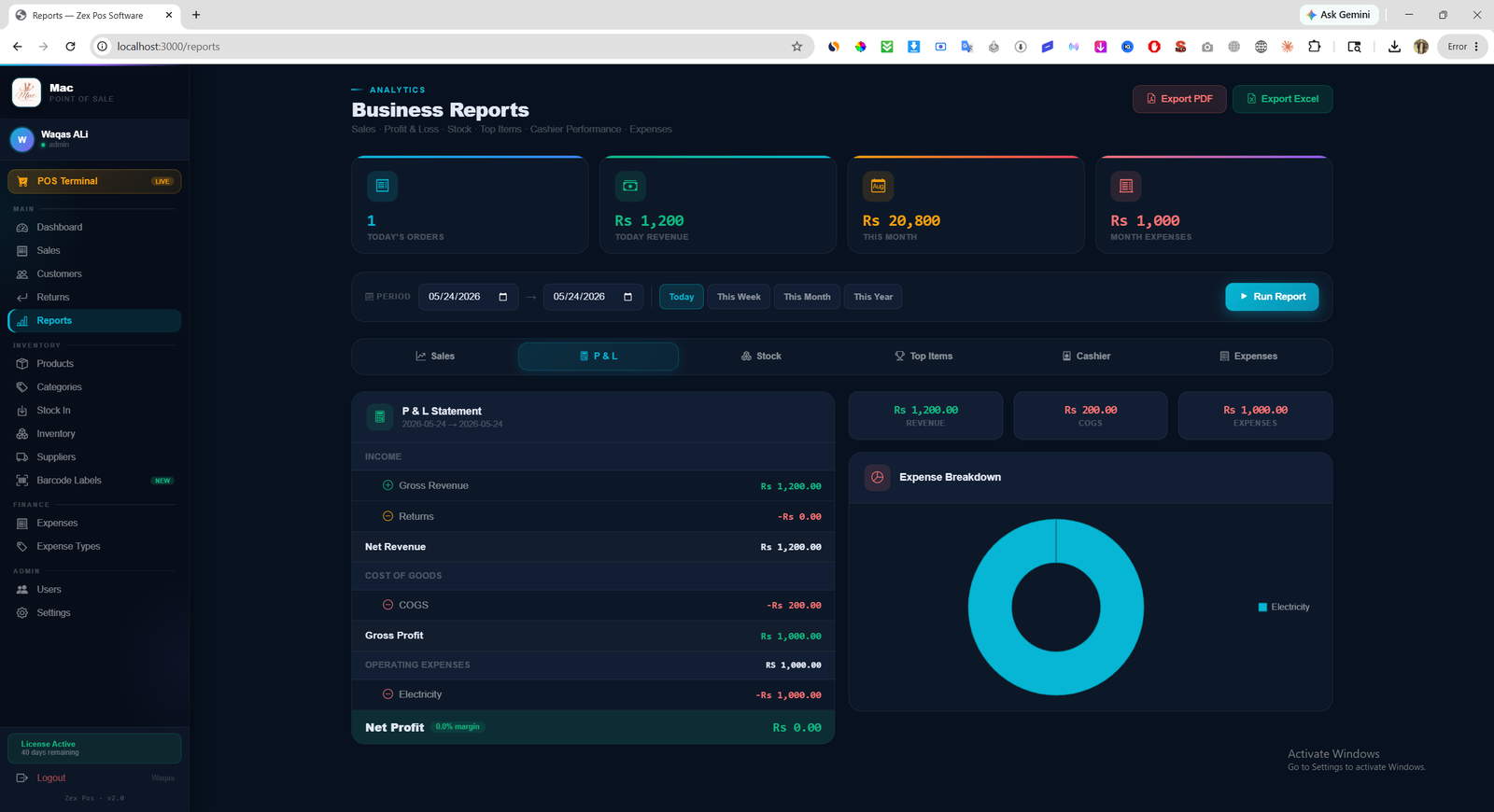Run Report with selected period
The width and height of the screenshot is (1494, 812).
pyautogui.click(x=1272, y=297)
